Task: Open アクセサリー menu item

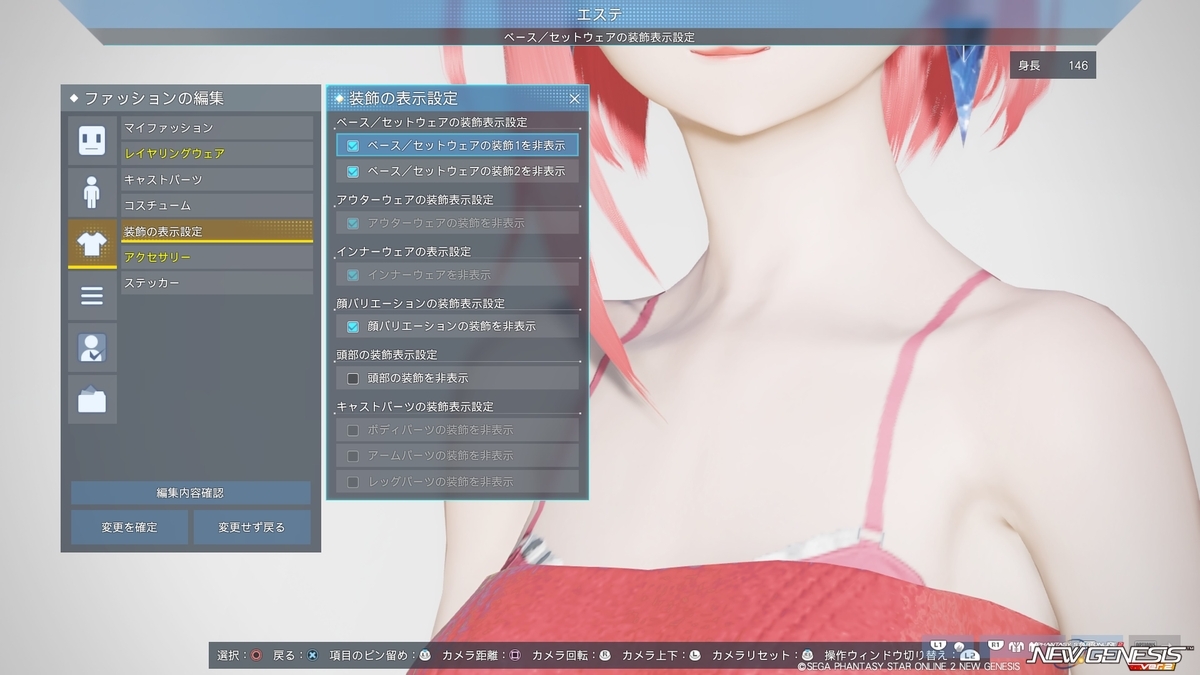Action: 217,258
